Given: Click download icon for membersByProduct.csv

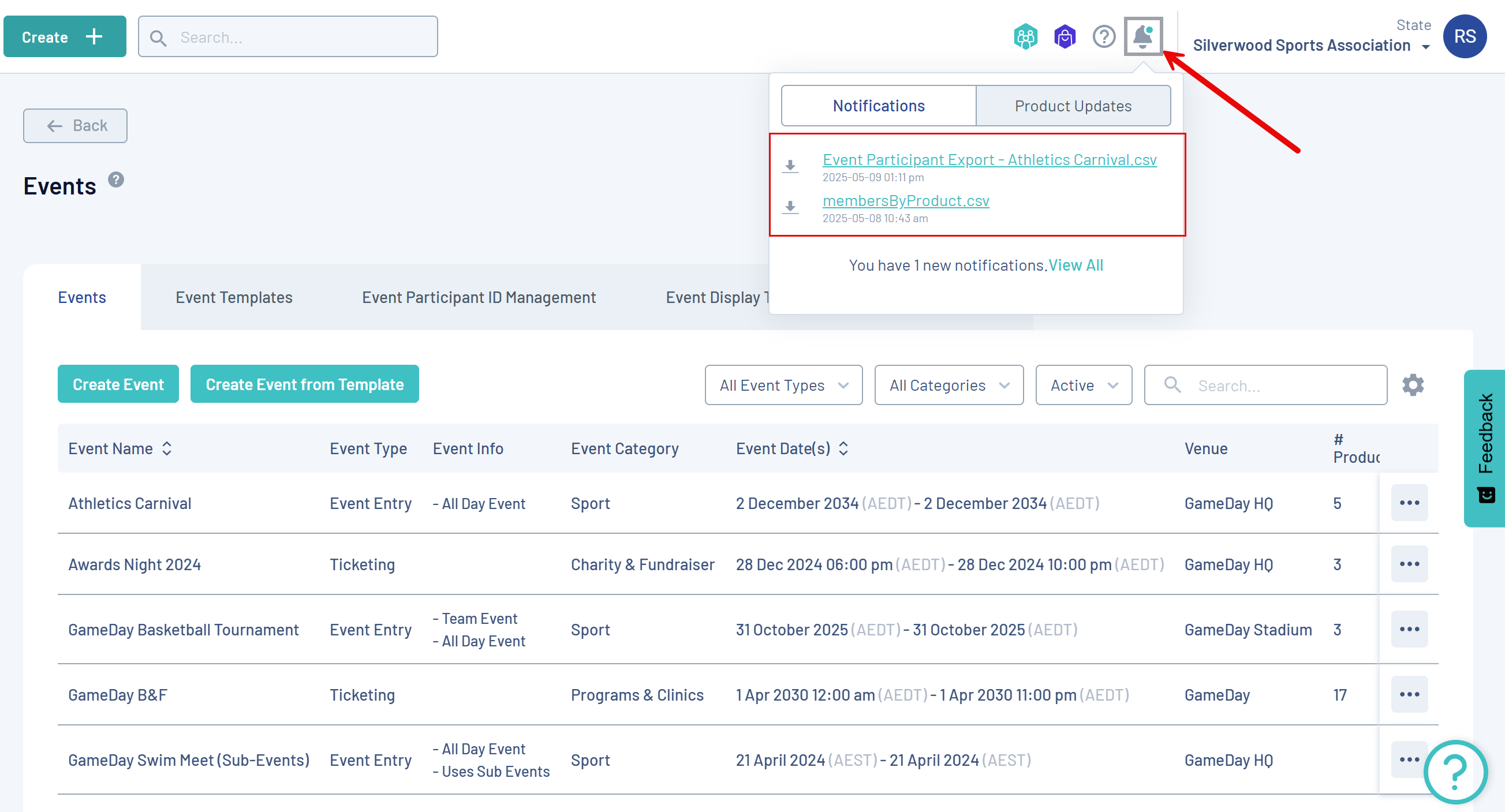Looking at the screenshot, I should [790, 207].
